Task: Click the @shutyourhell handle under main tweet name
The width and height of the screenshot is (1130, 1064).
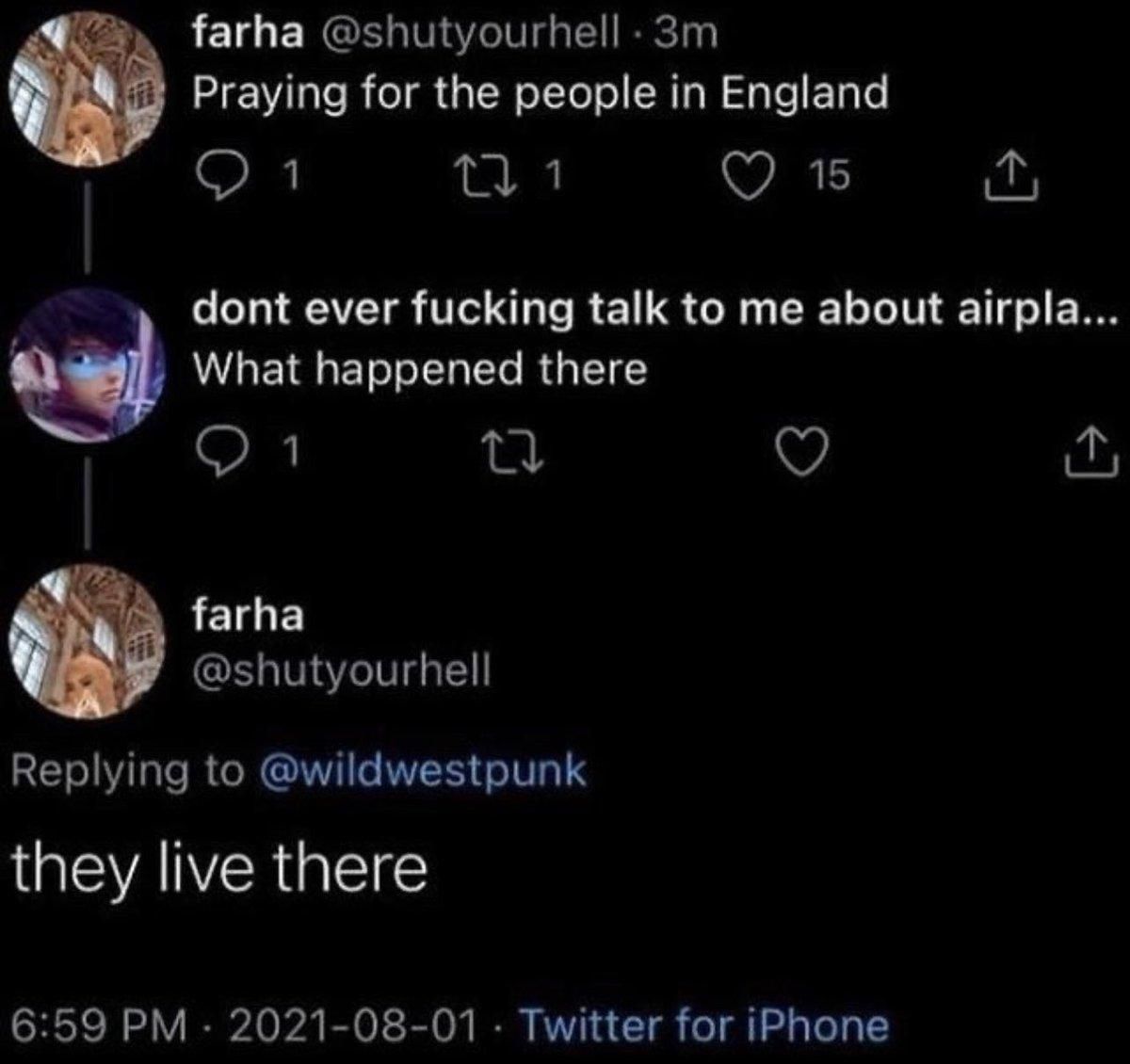Action: 342,669
